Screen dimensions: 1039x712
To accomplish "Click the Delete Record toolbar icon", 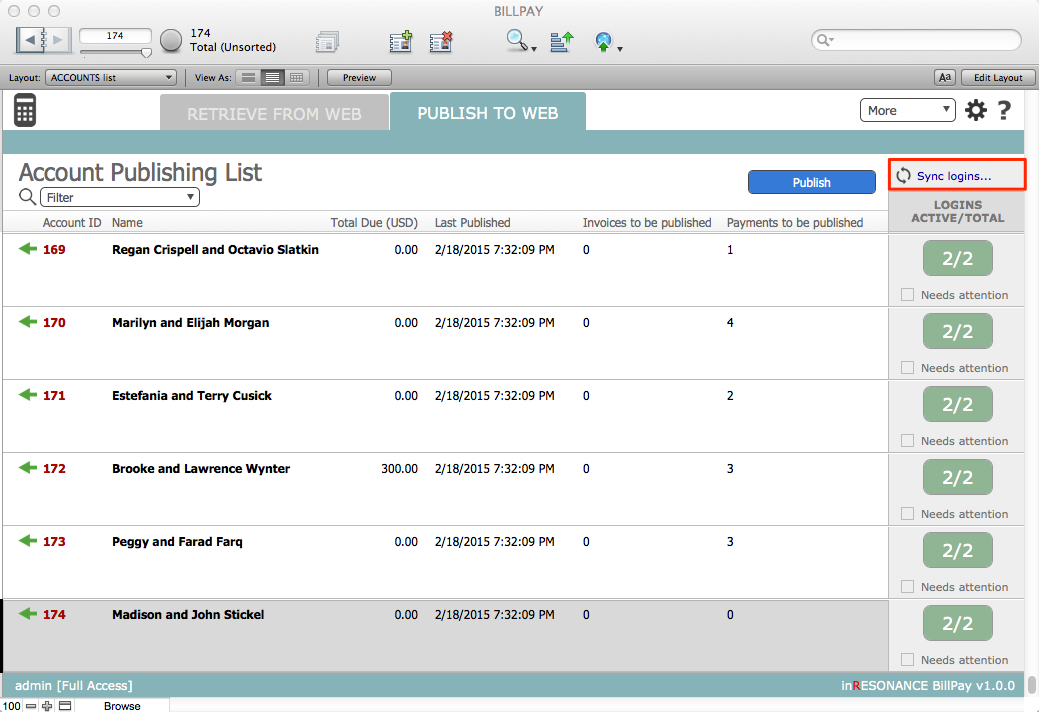I will click(441, 41).
